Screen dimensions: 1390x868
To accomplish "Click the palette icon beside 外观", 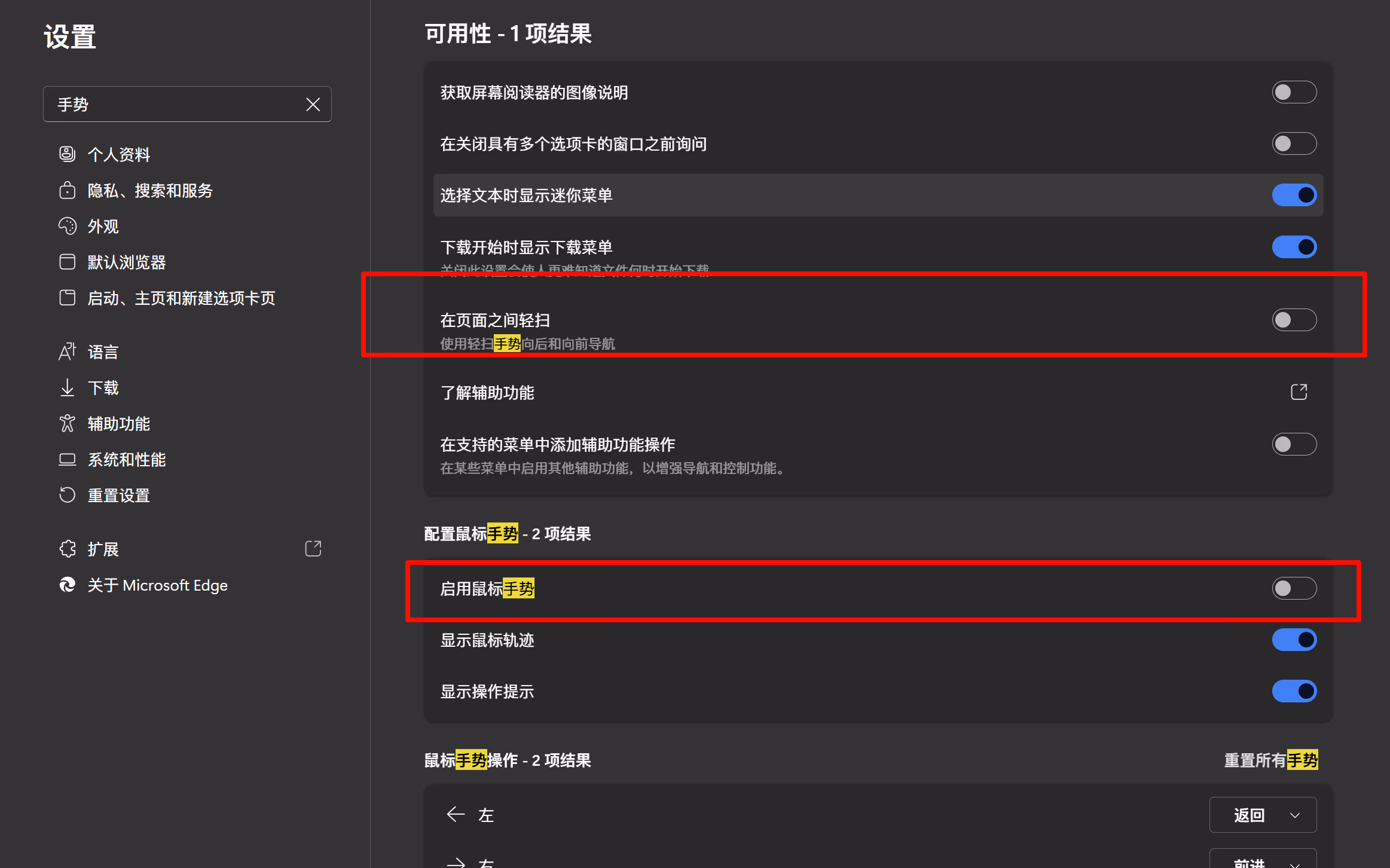I will click(x=67, y=226).
